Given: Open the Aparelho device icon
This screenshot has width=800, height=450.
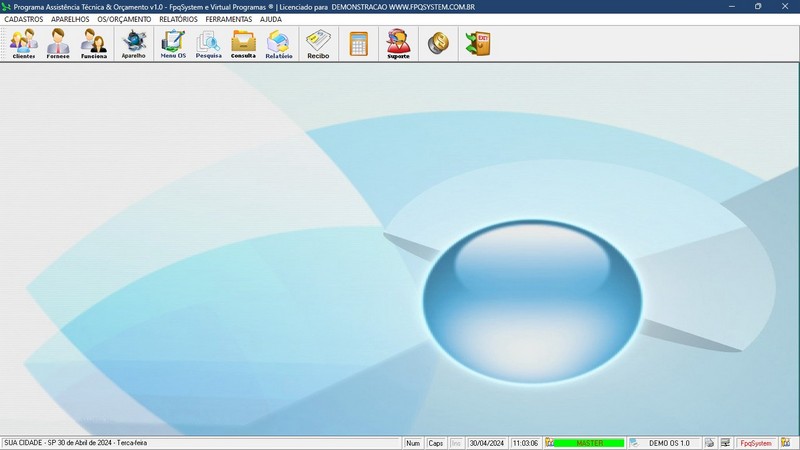Looking at the screenshot, I should click(134, 44).
